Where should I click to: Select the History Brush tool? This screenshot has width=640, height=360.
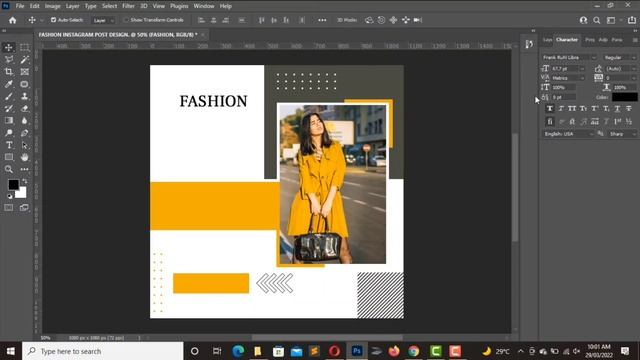pos(9,109)
